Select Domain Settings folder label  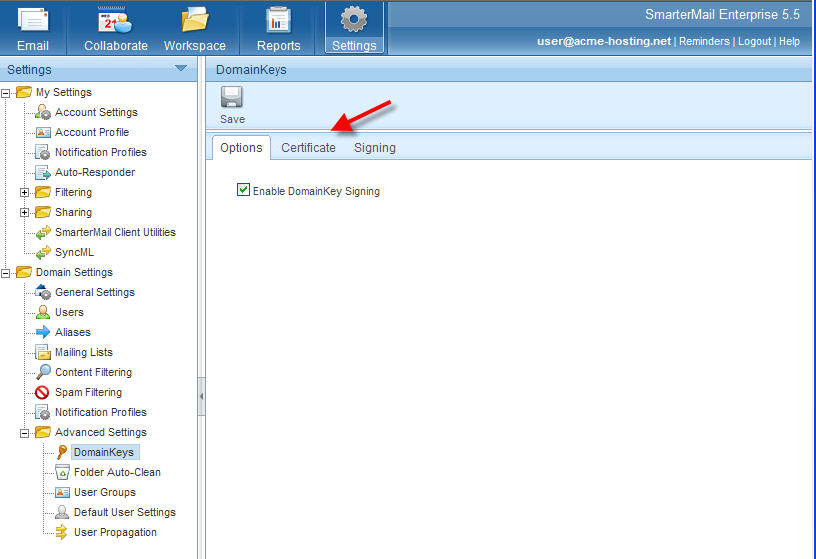pos(74,272)
